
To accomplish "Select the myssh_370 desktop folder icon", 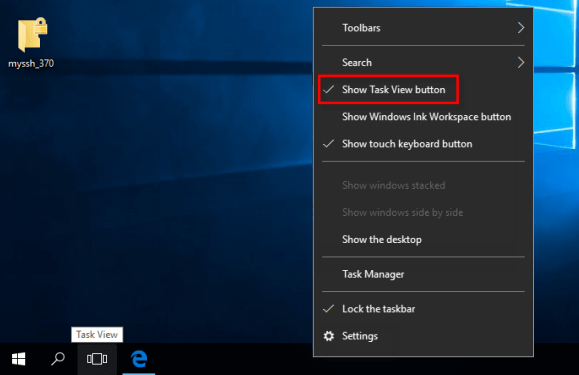I will [x=32, y=35].
